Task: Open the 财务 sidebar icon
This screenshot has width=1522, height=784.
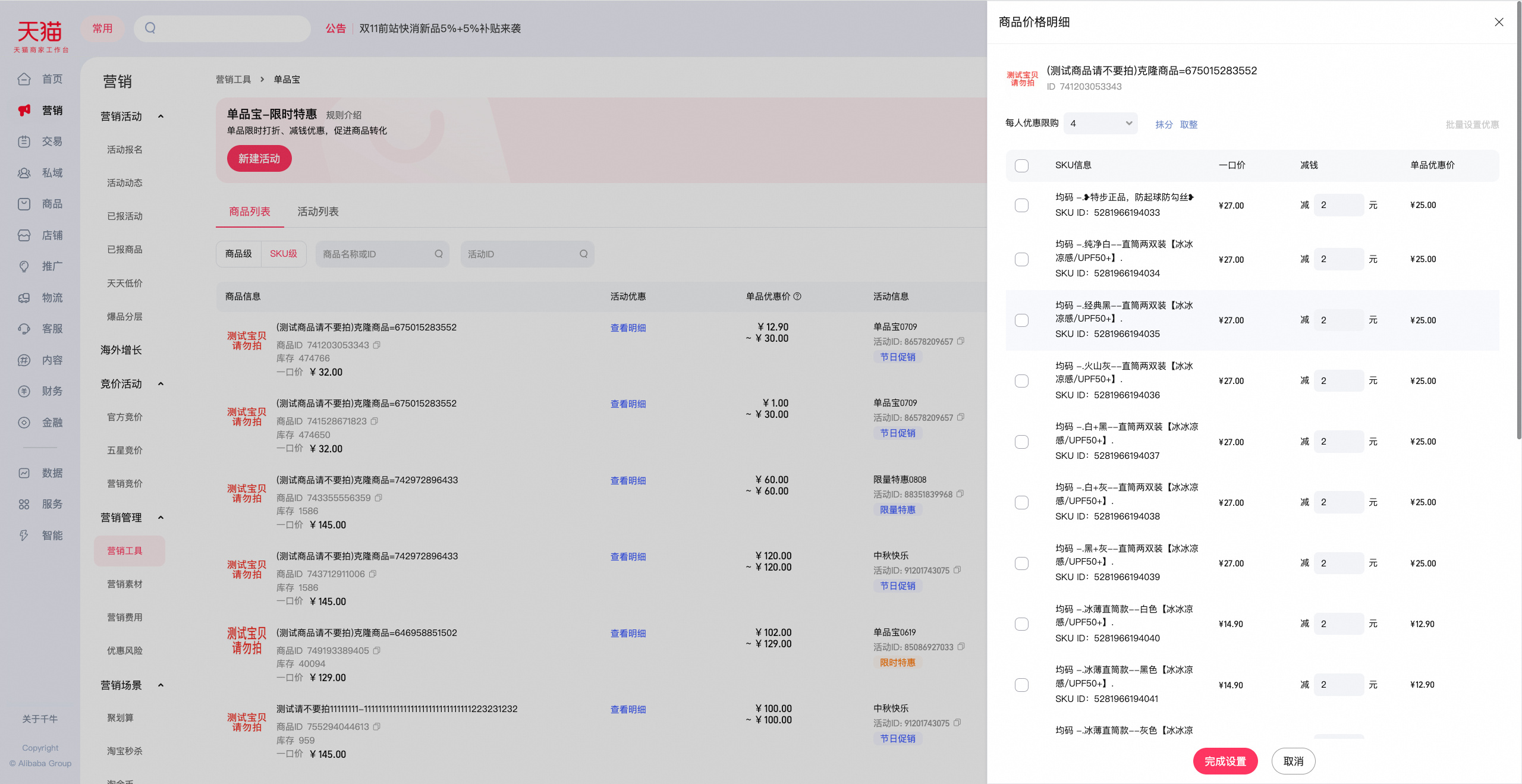Action: [x=24, y=391]
